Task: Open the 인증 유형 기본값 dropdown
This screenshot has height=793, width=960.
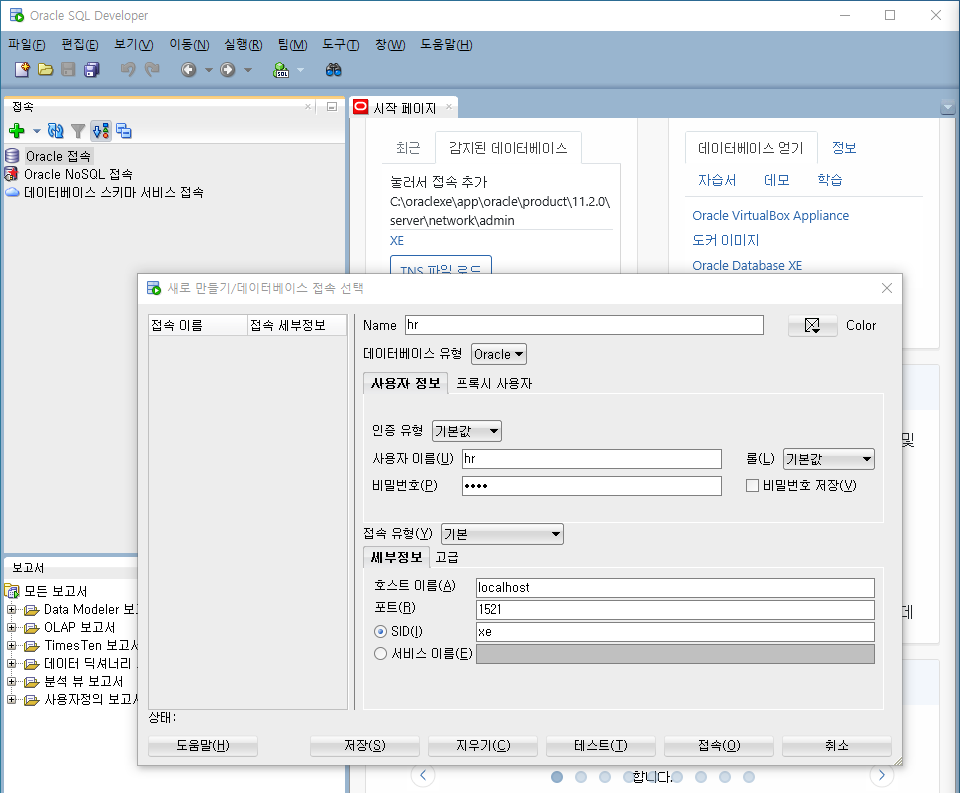Action: click(467, 431)
